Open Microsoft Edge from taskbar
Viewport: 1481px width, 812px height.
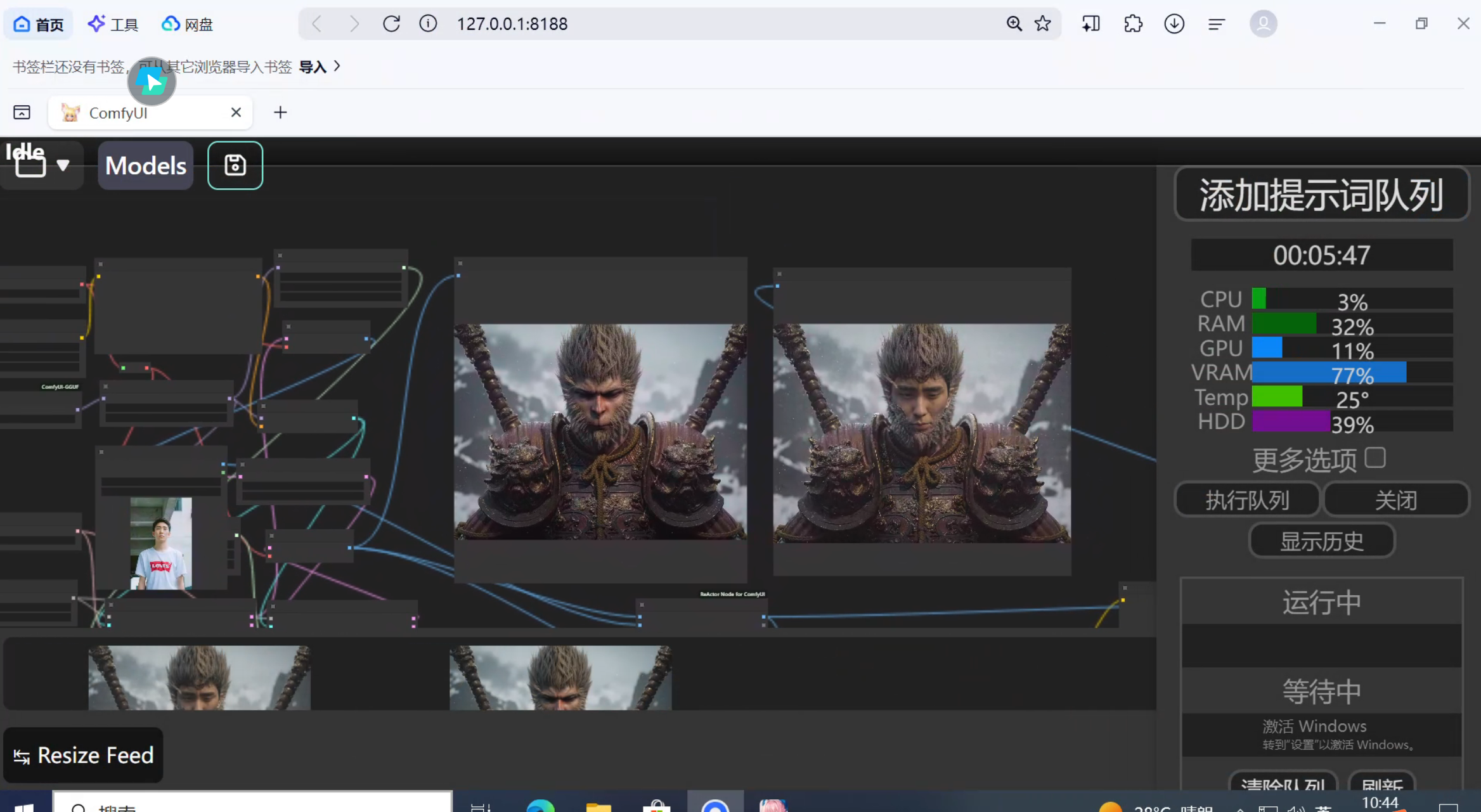540,805
